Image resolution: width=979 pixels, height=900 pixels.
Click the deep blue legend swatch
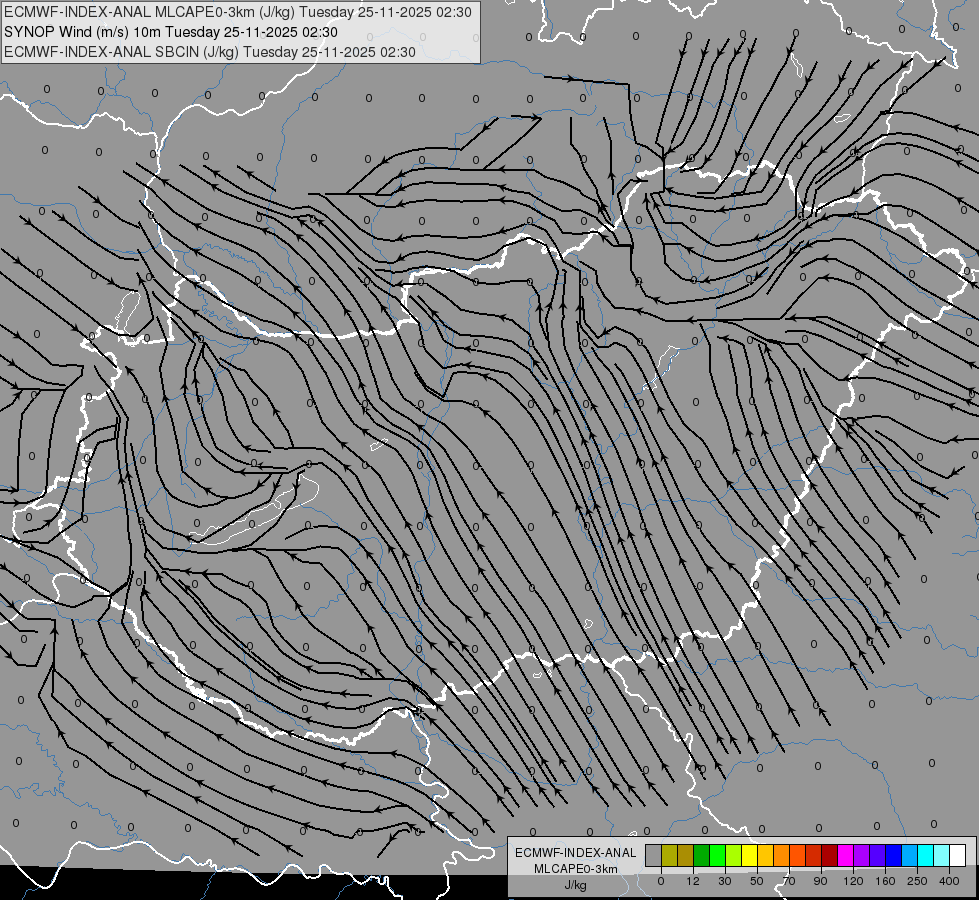tap(893, 855)
